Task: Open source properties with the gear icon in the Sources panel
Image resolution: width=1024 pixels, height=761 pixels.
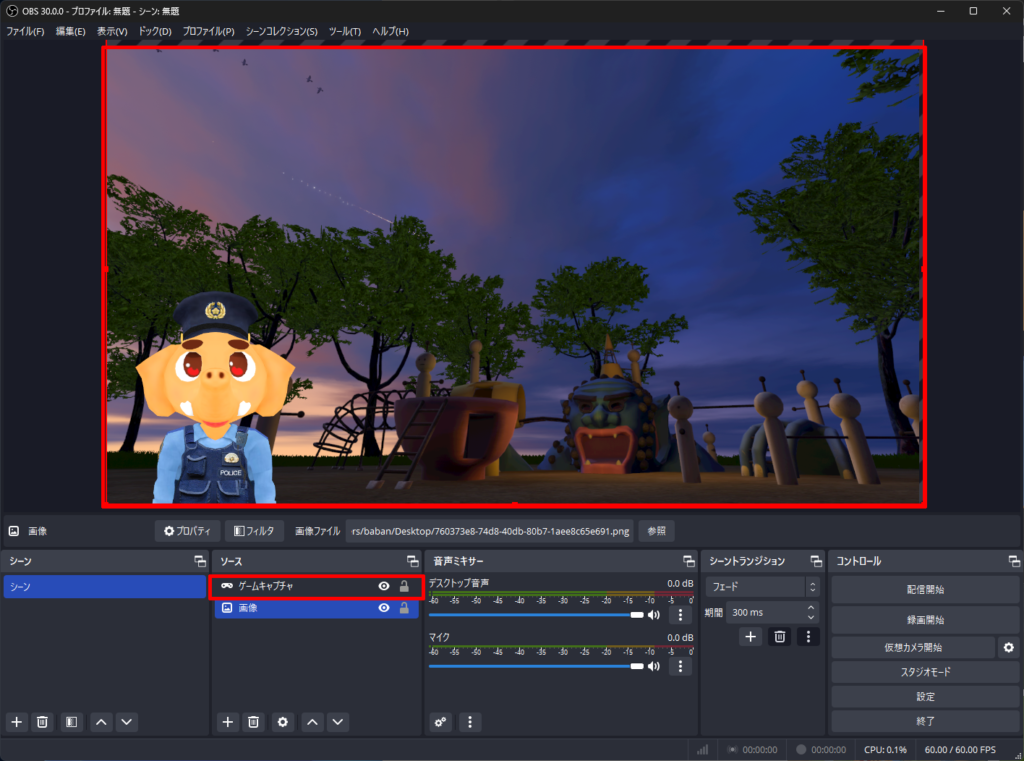Action: coord(283,721)
